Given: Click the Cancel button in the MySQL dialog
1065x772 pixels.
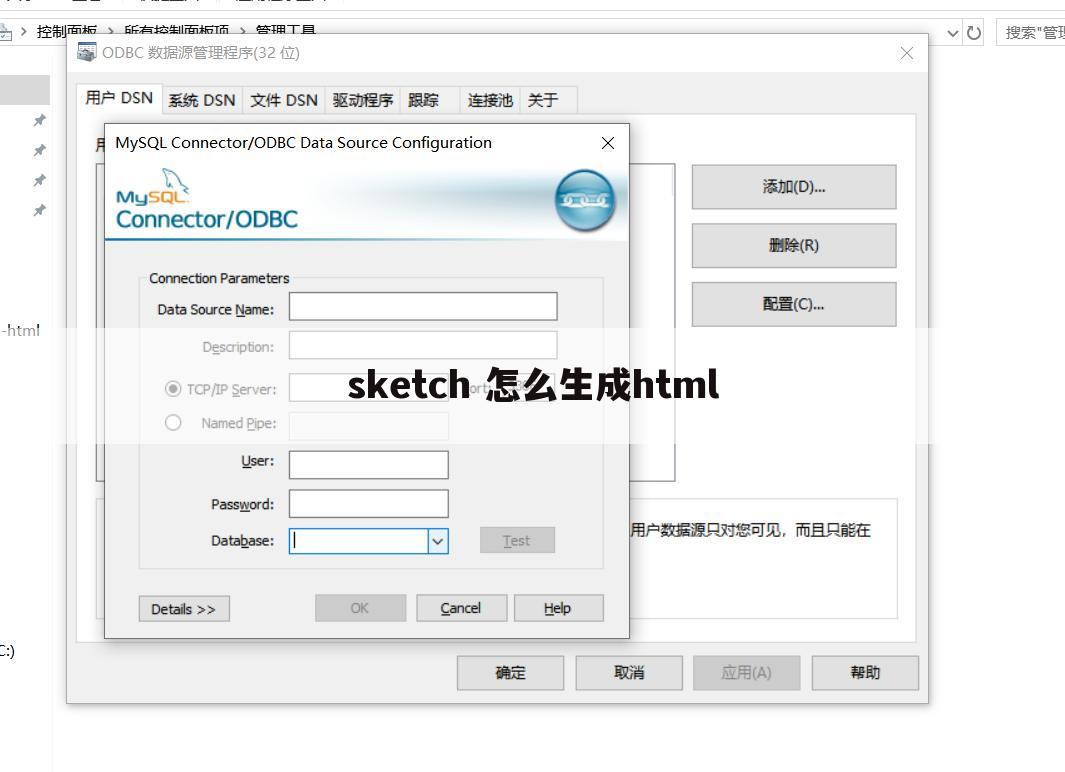Looking at the screenshot, I should pos(461,608).
